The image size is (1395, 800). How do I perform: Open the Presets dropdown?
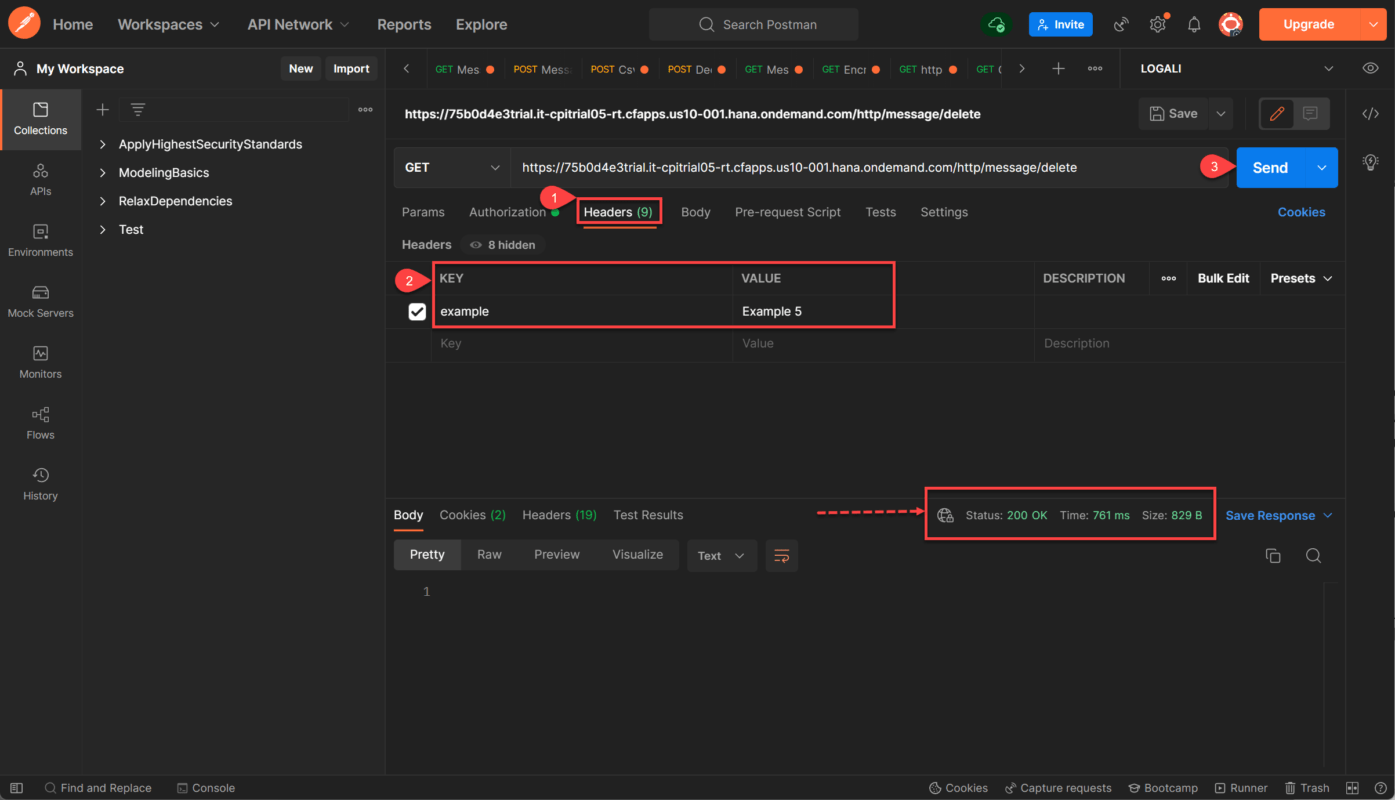[x=1301, y=278]
